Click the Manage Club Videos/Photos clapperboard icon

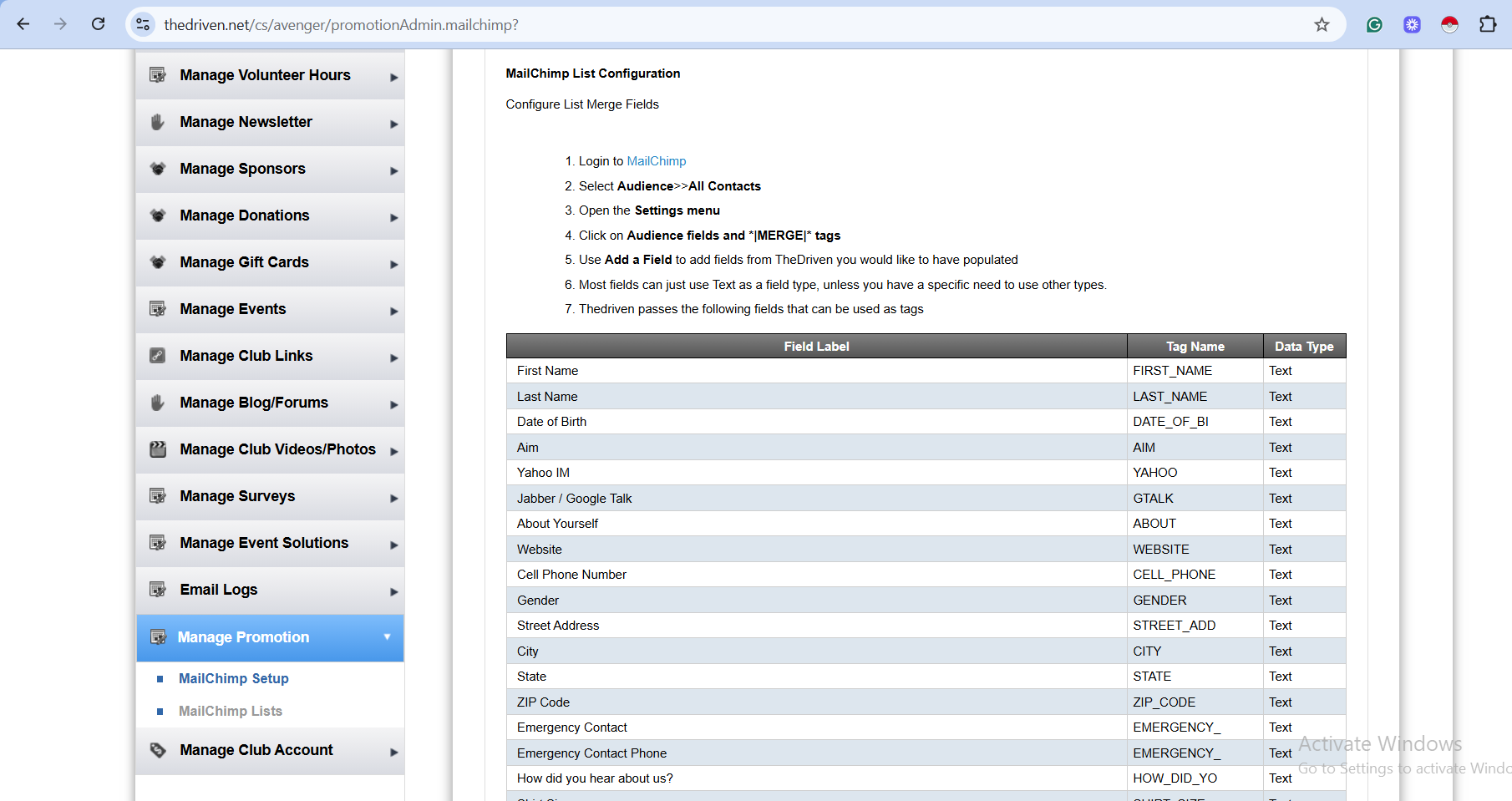[158, 449]
